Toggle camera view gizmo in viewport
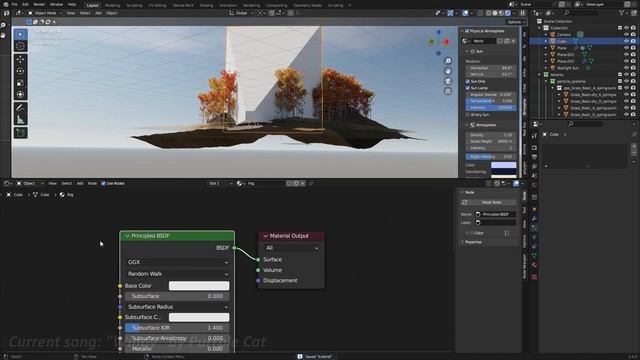 (448, 81)
